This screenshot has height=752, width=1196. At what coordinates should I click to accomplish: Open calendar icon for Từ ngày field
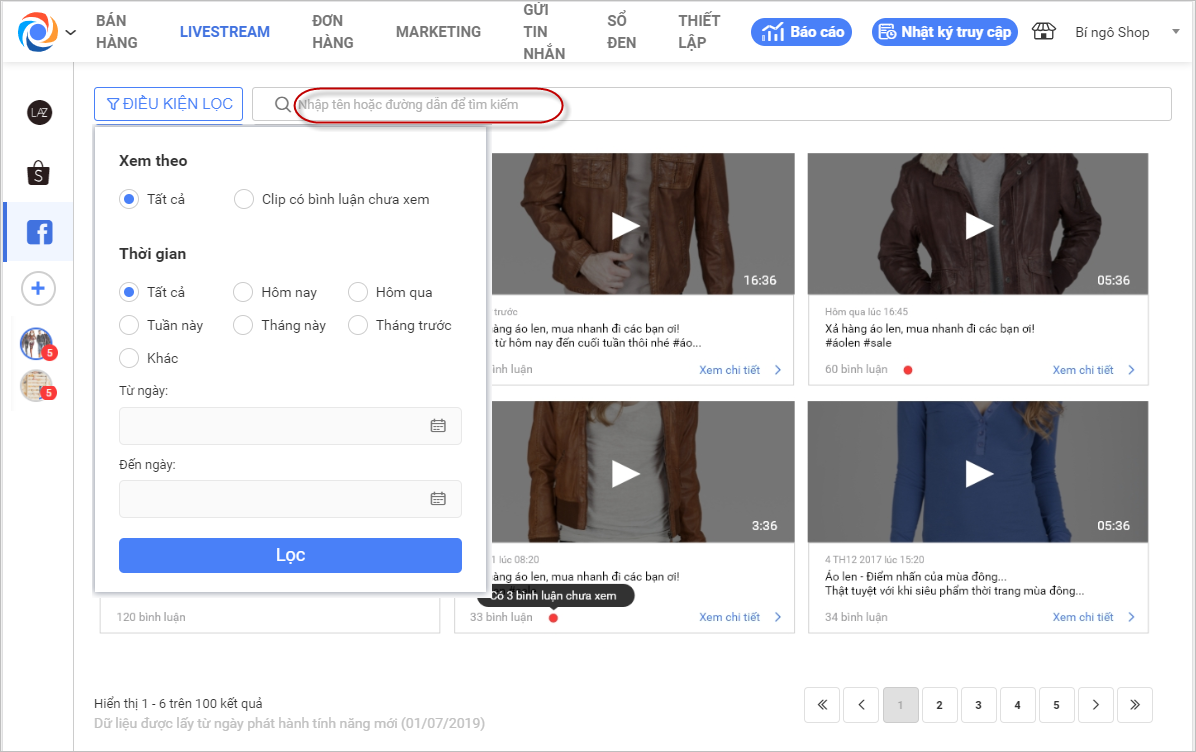tap(438, 426)
